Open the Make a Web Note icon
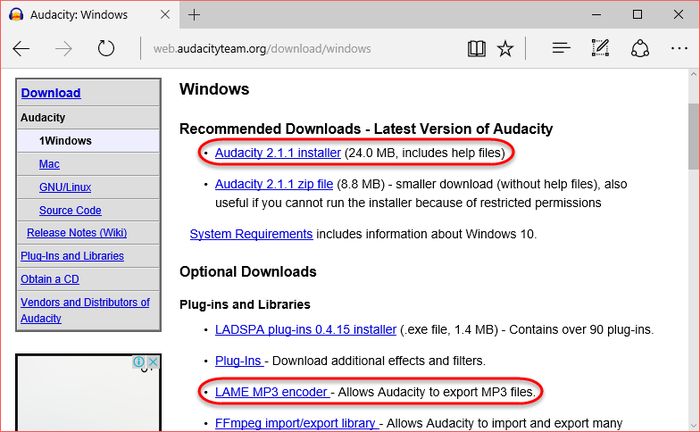This screenshot has width=700, height=432. (600, 48)
